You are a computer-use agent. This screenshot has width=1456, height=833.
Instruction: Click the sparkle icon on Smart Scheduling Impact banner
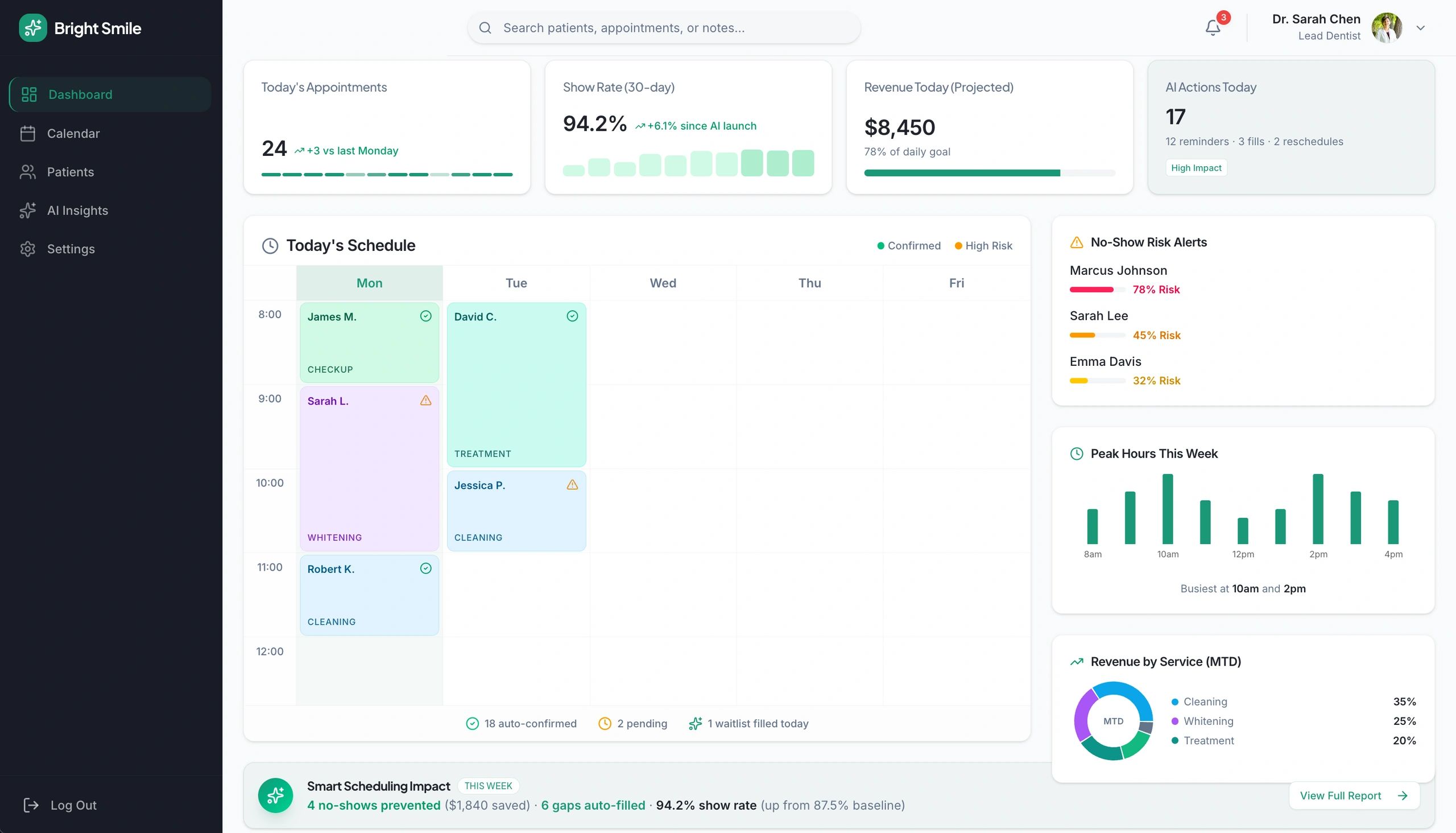click(x=275, y=795)
